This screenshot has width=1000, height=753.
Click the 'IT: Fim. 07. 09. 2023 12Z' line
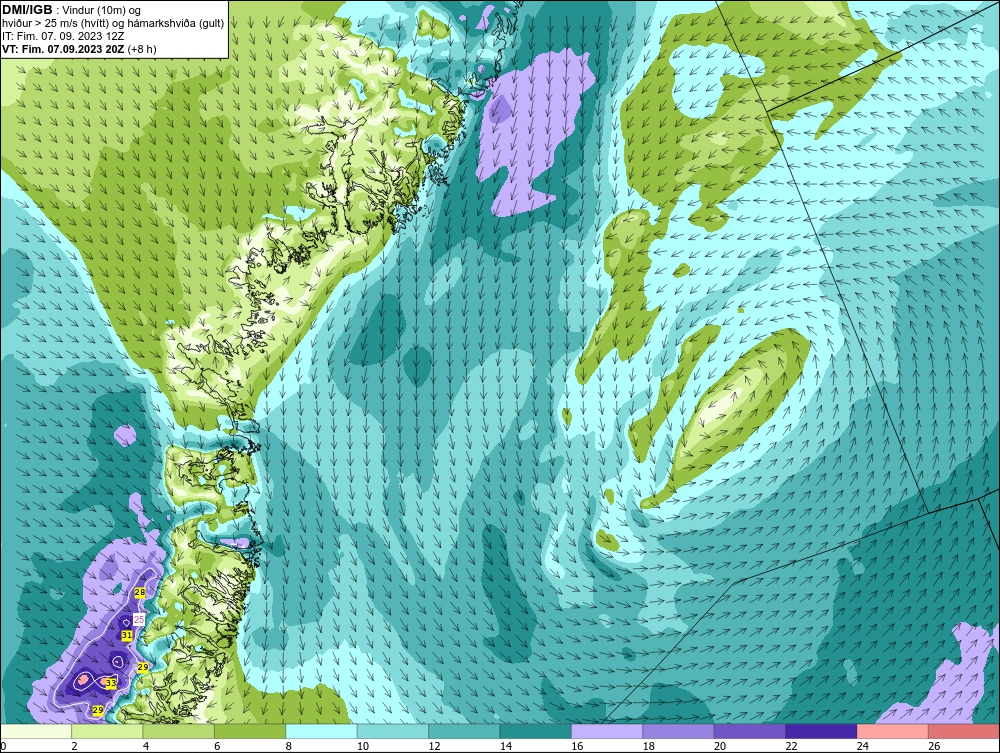(62, 36)
